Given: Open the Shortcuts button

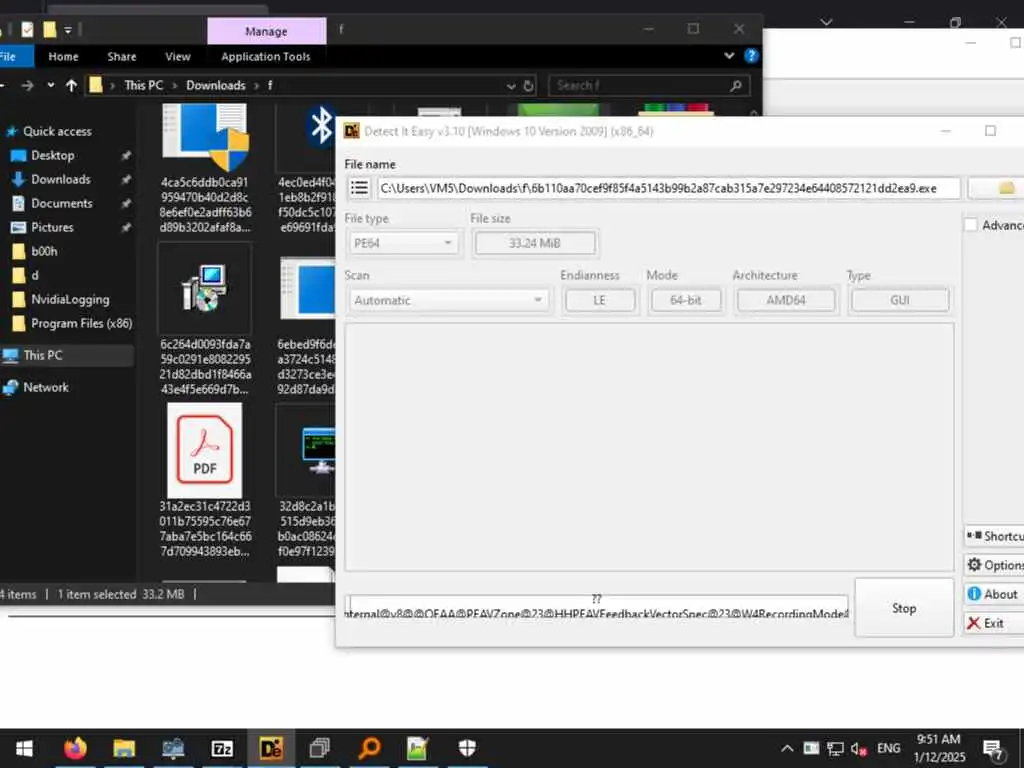Looking at the screenshot, I should (995, 536).
